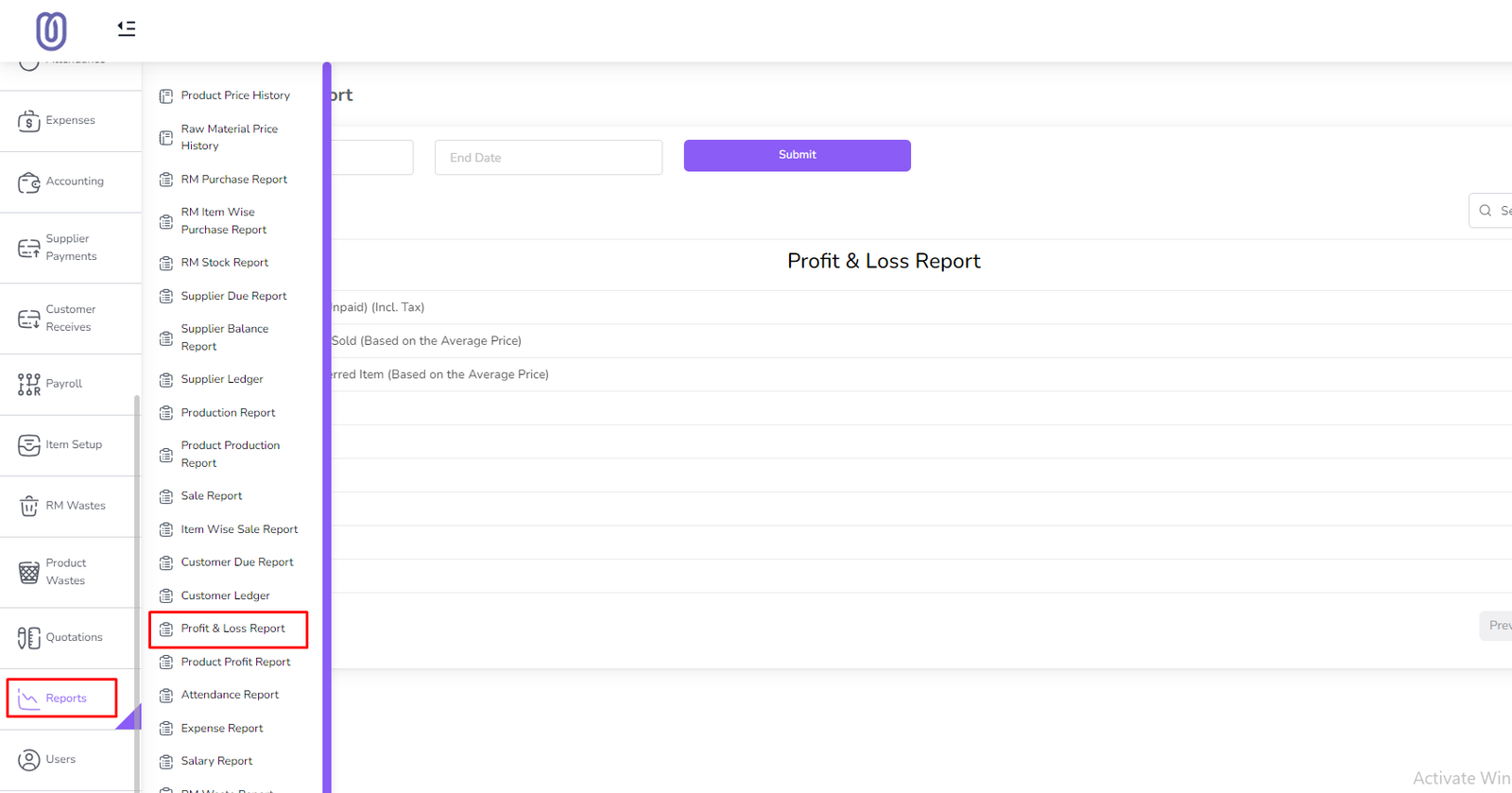Expand Product Wastes sidebar section

[x=65, y=572]
